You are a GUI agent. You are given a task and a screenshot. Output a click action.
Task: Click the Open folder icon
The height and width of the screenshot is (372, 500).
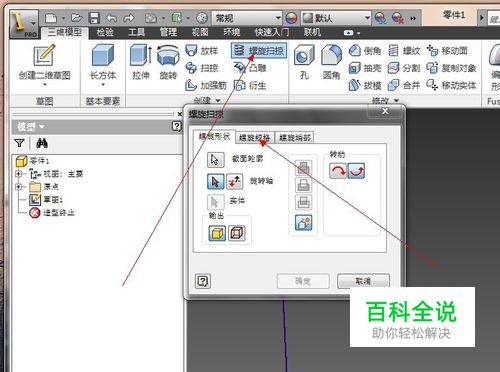(x=76, y=18)
